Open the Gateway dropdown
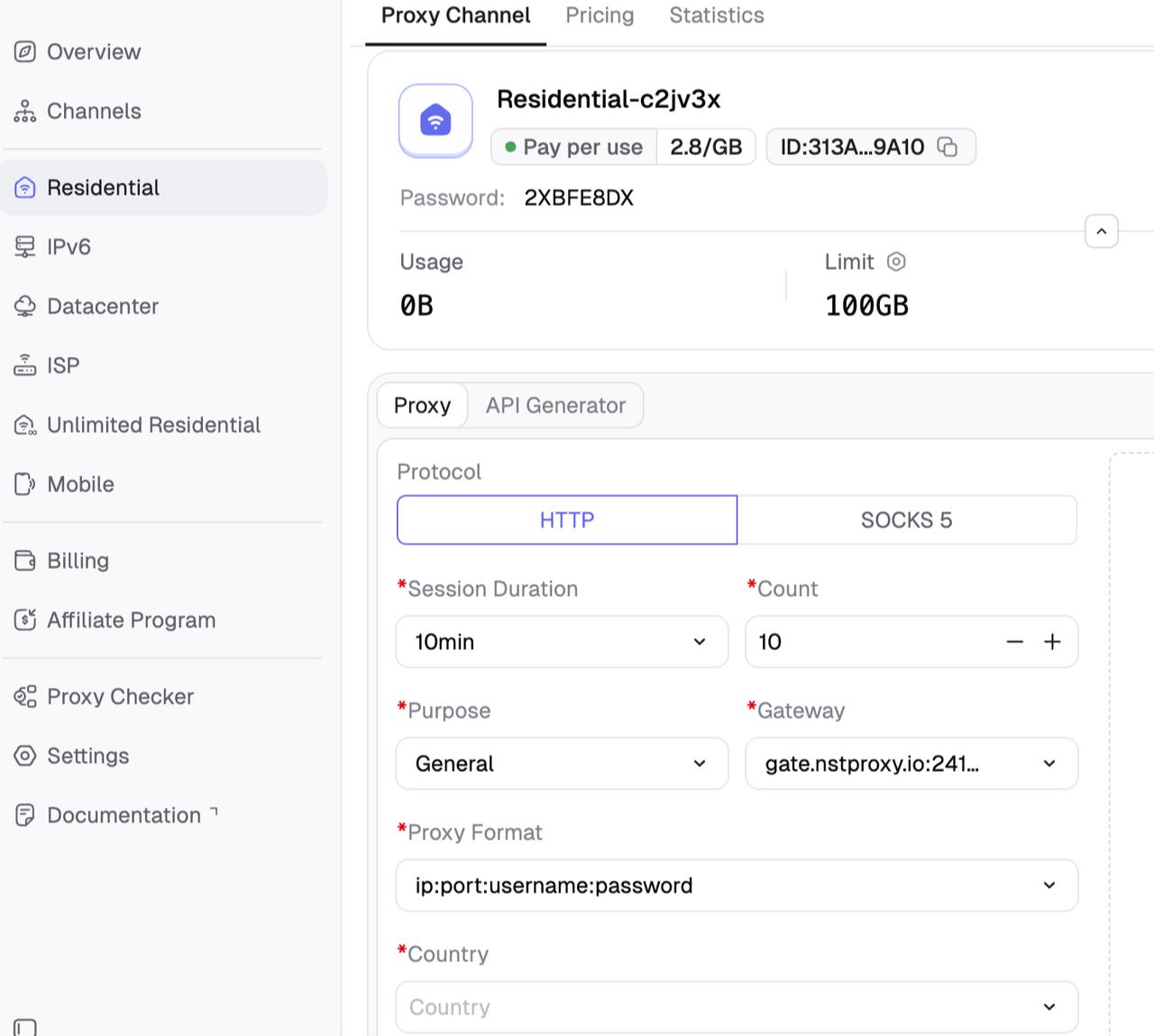 click(911, 764)
